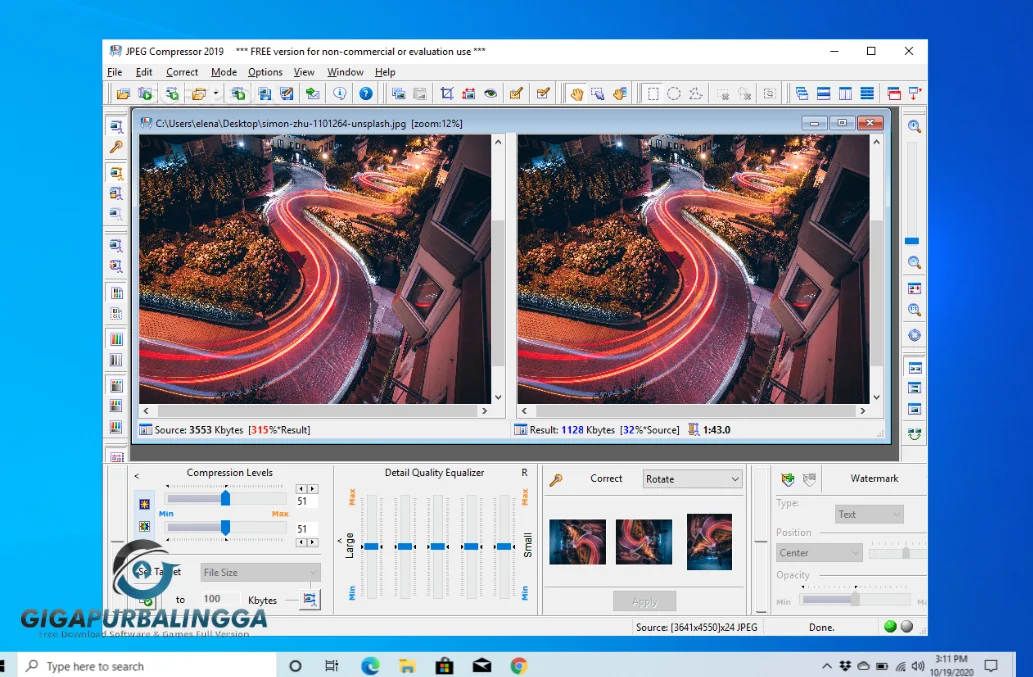The height and width of the screenshot is (677, 1033).
Task: Click the tile windows vertically icon
Action: pyautogui.click(x=845, y=94)
